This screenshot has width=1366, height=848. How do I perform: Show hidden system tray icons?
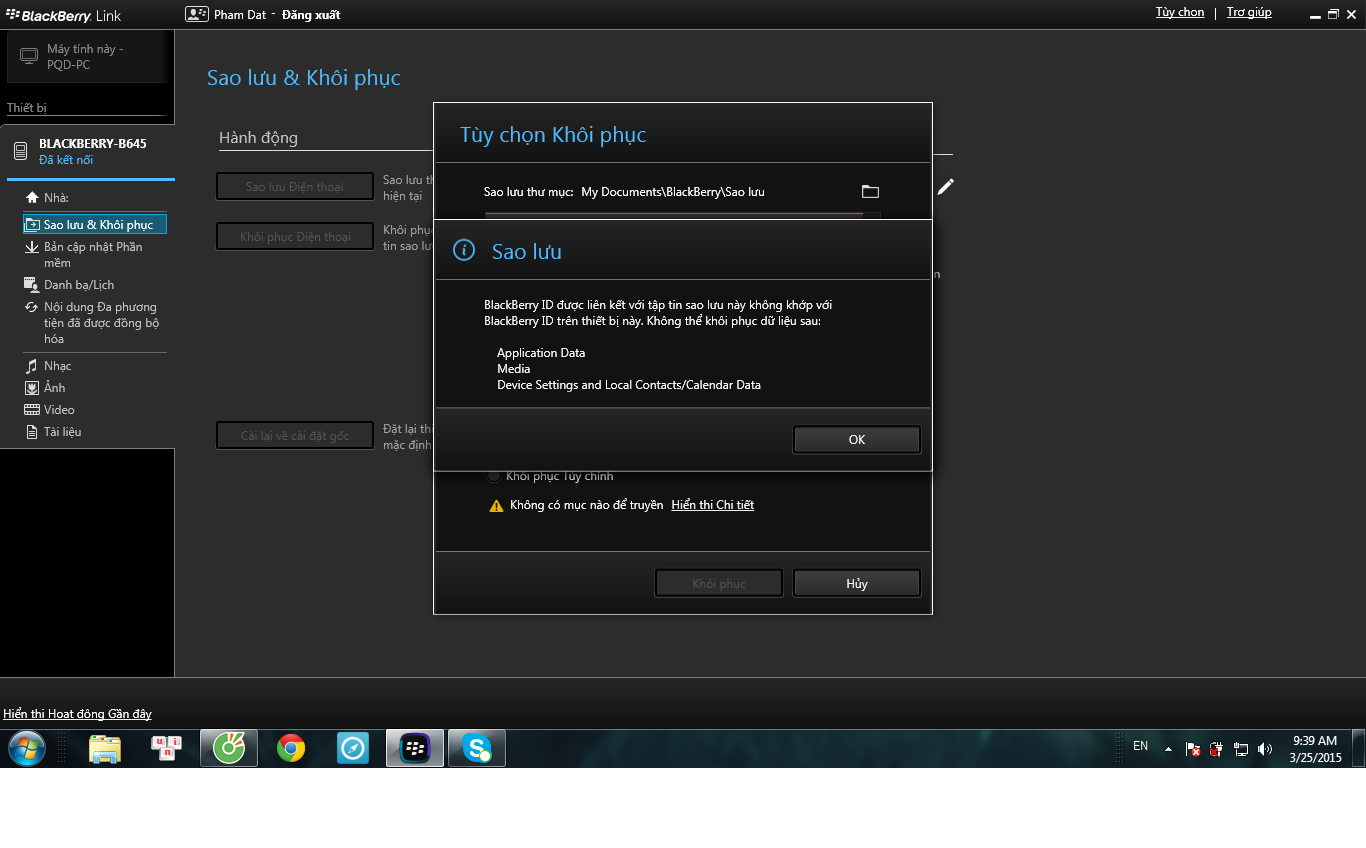pyautogui.click(x=1168, y=748)
